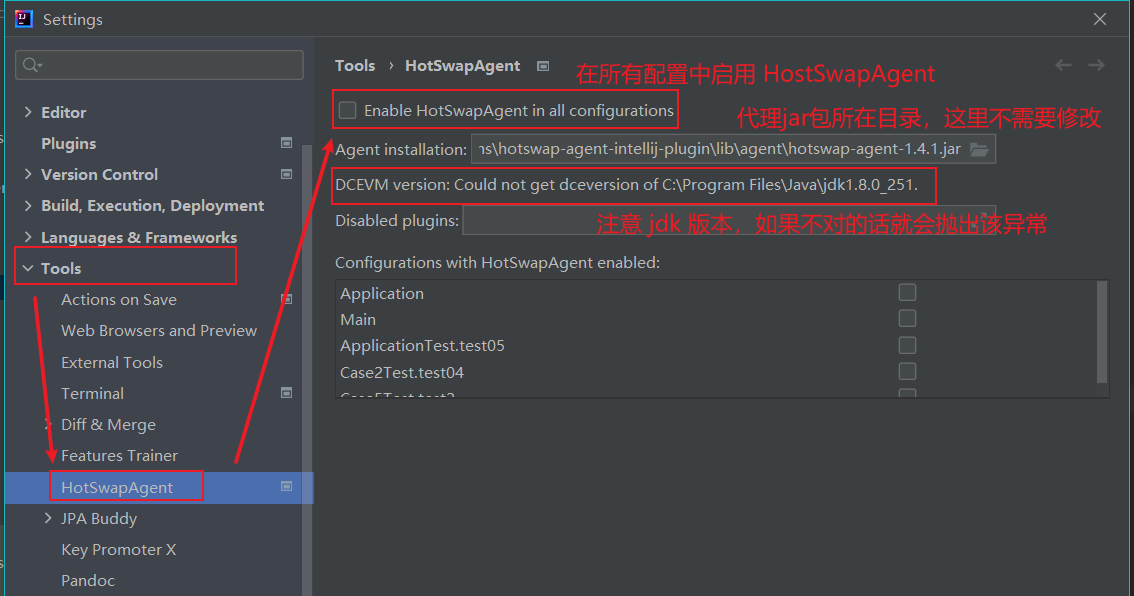The width and height of the screenshot is (1134, 596).
Task: Check the Application configuration checkbox
Action: pos(907,292)
